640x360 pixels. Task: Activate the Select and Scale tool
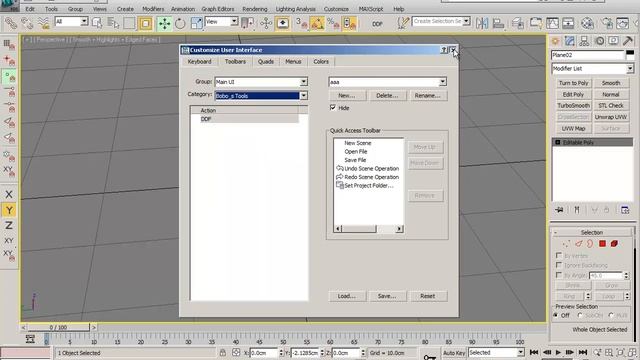pyautogui.click(x=196, y=23)
